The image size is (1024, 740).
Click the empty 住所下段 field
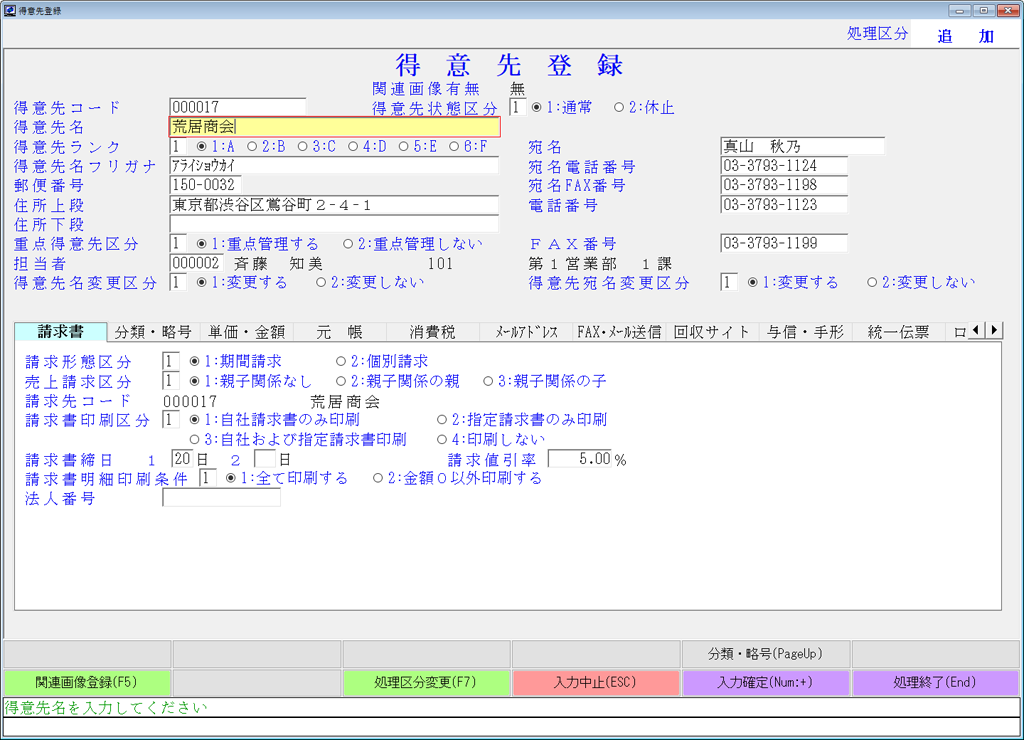334,224
